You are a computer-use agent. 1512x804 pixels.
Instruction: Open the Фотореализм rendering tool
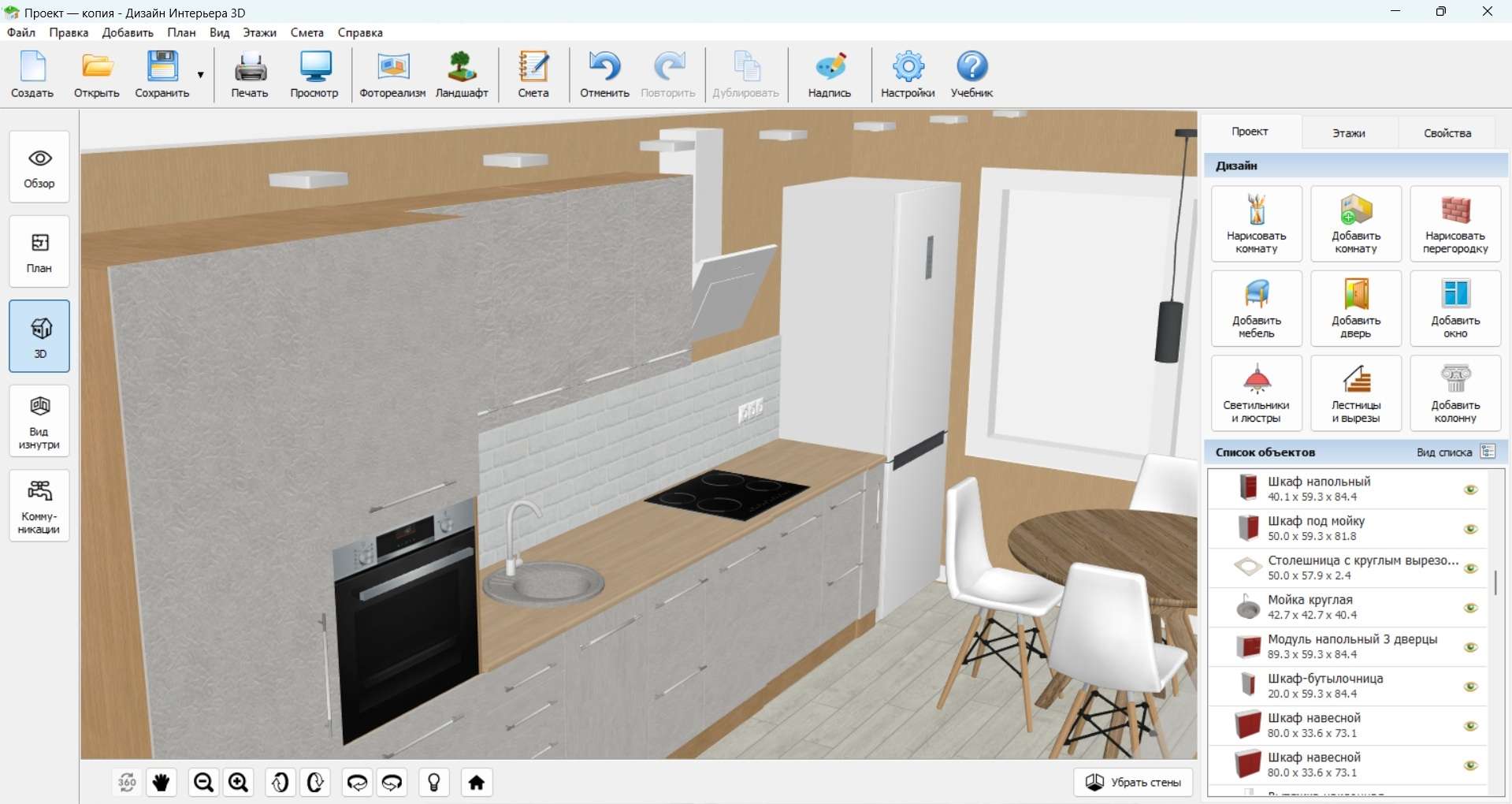[x=392, y=75]
